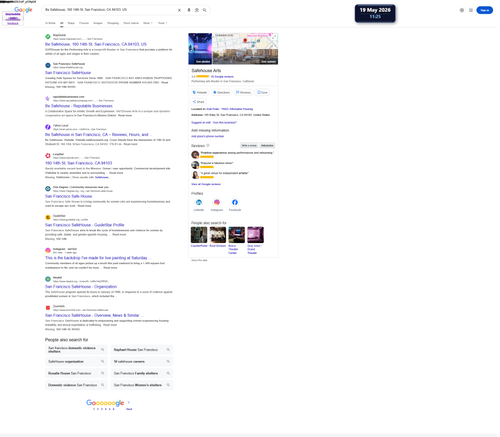Expand the map with the fullscreen icon
The image size is (500, 437).
(274, 37)
